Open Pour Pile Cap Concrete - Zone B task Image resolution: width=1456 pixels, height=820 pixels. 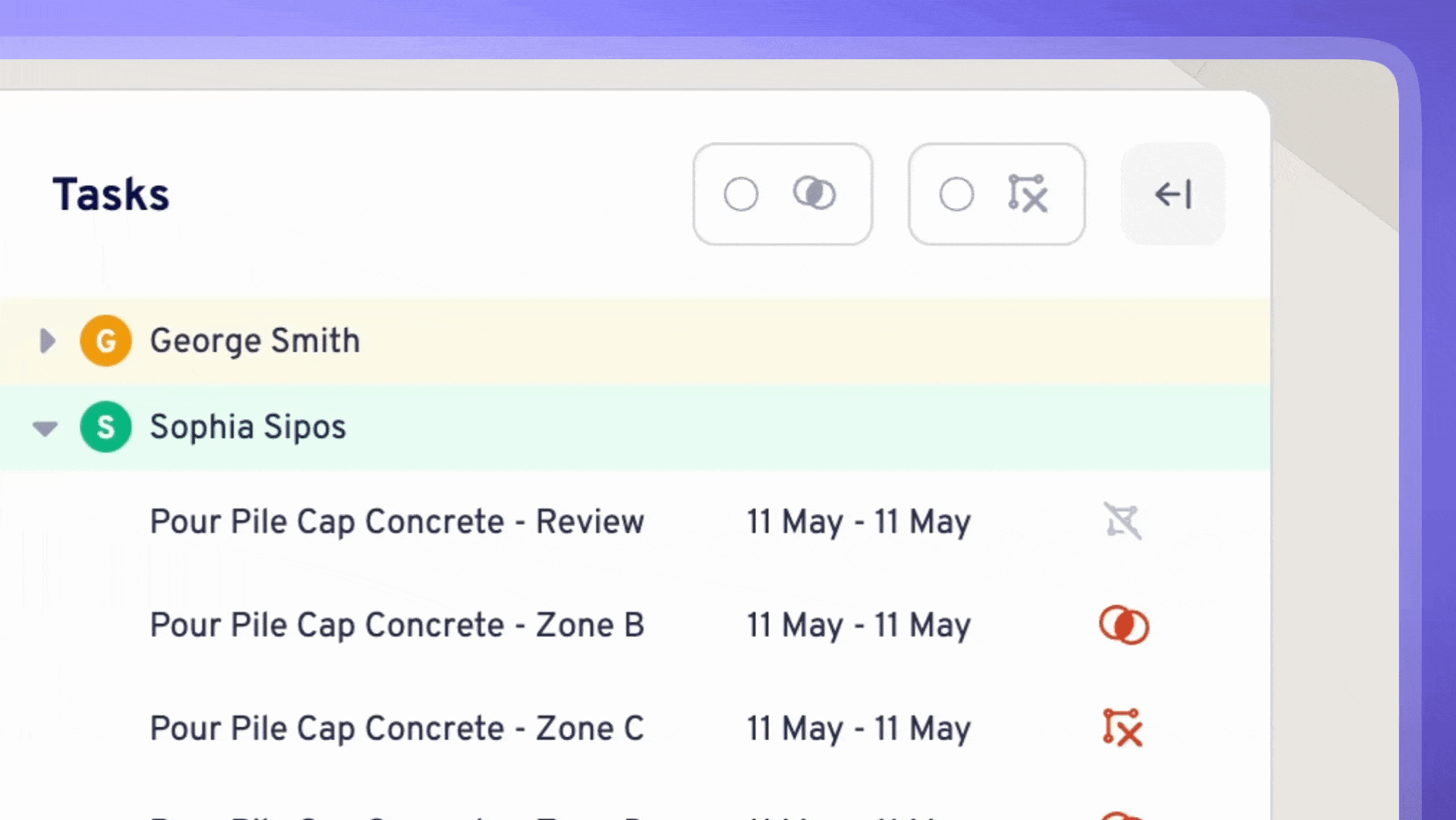[397, 625]
